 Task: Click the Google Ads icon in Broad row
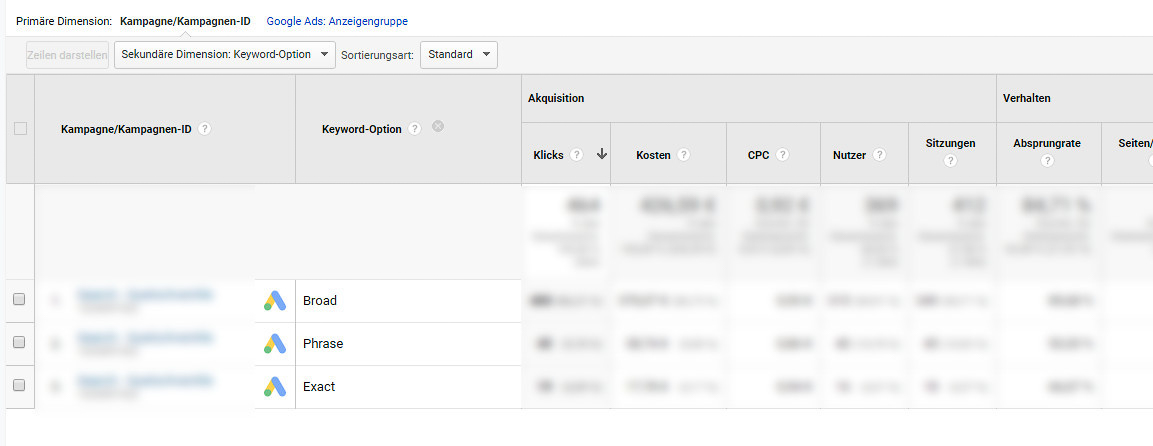tap(275, 301)
